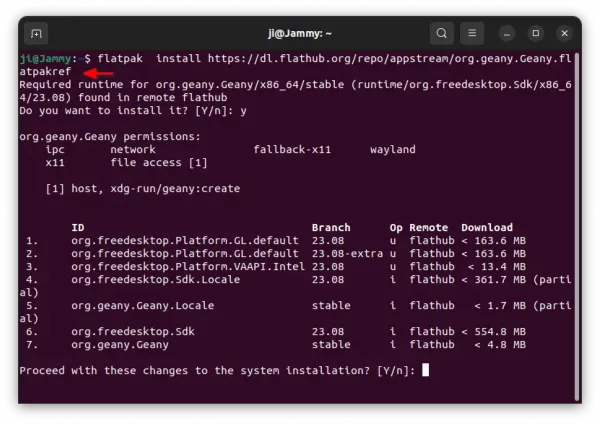Open the hamburger menu
Image resolution: width=600 pixels, height=424 pixels.
click(x=472, y=33)
